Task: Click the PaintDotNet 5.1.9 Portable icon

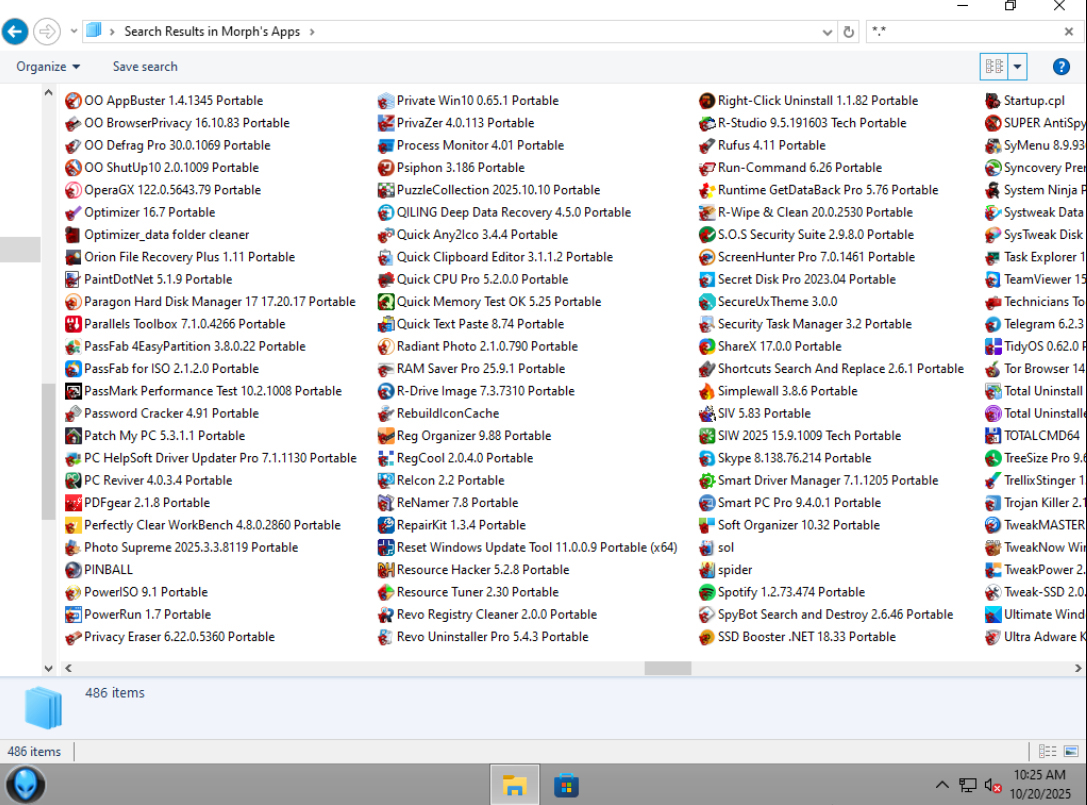Action: coord(73,279)
